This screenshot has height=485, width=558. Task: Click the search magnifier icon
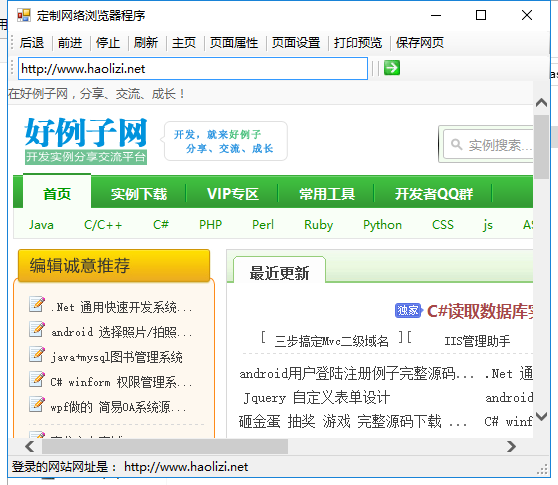[457, 144]
